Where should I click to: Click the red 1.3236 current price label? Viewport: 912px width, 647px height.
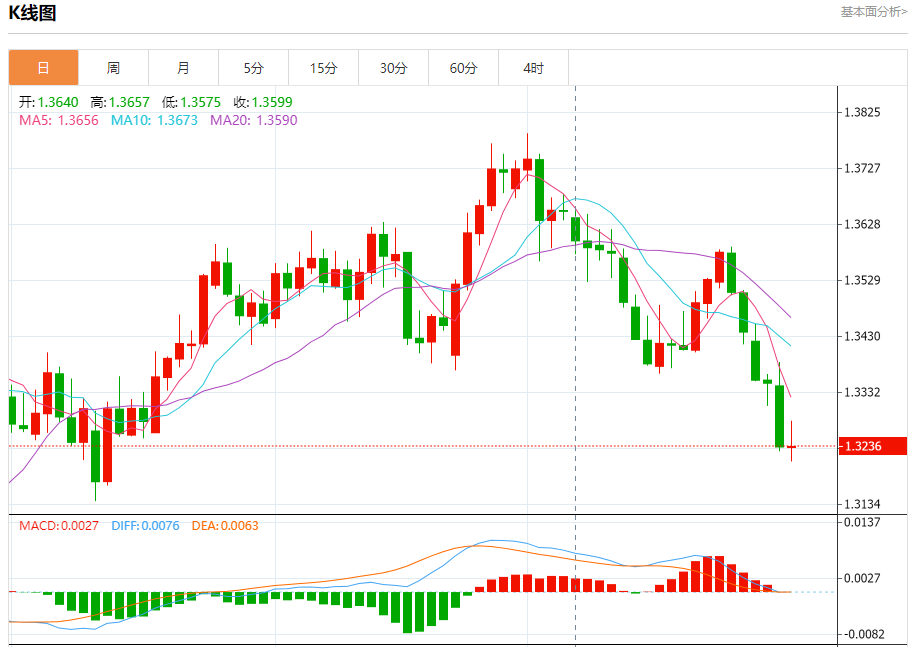click(x=872, y=446)
